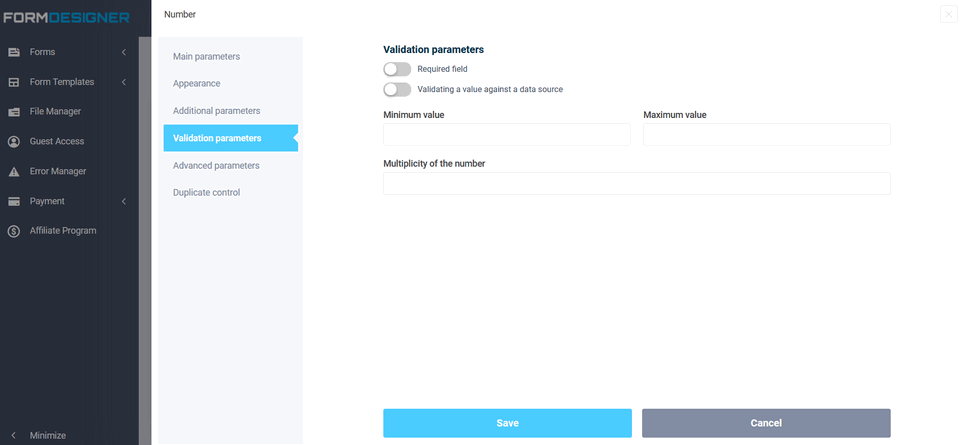Expand the Payment submenu arrow
The height and width of the screenshot is (445, 960).
click(124, 201)
